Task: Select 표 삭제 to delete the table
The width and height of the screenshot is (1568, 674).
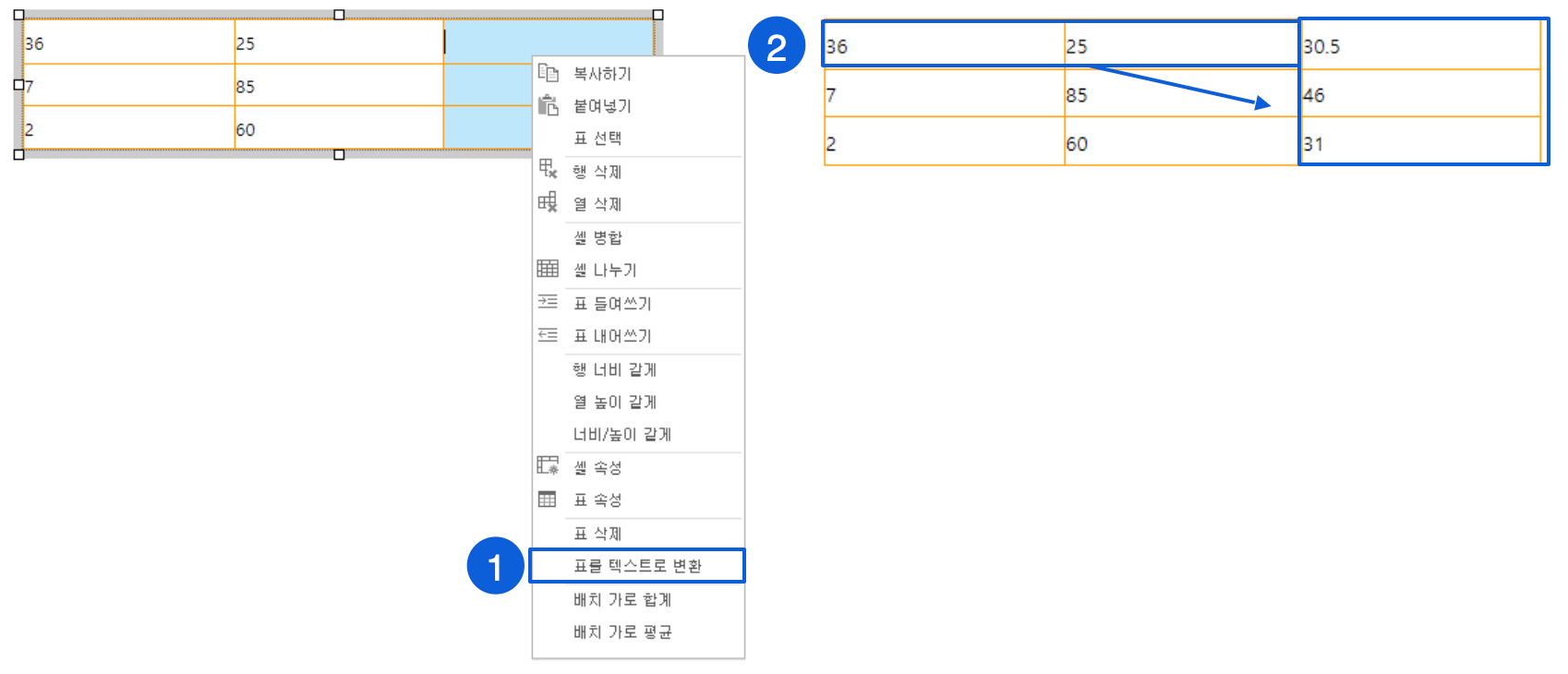Action: pos(597,534)
